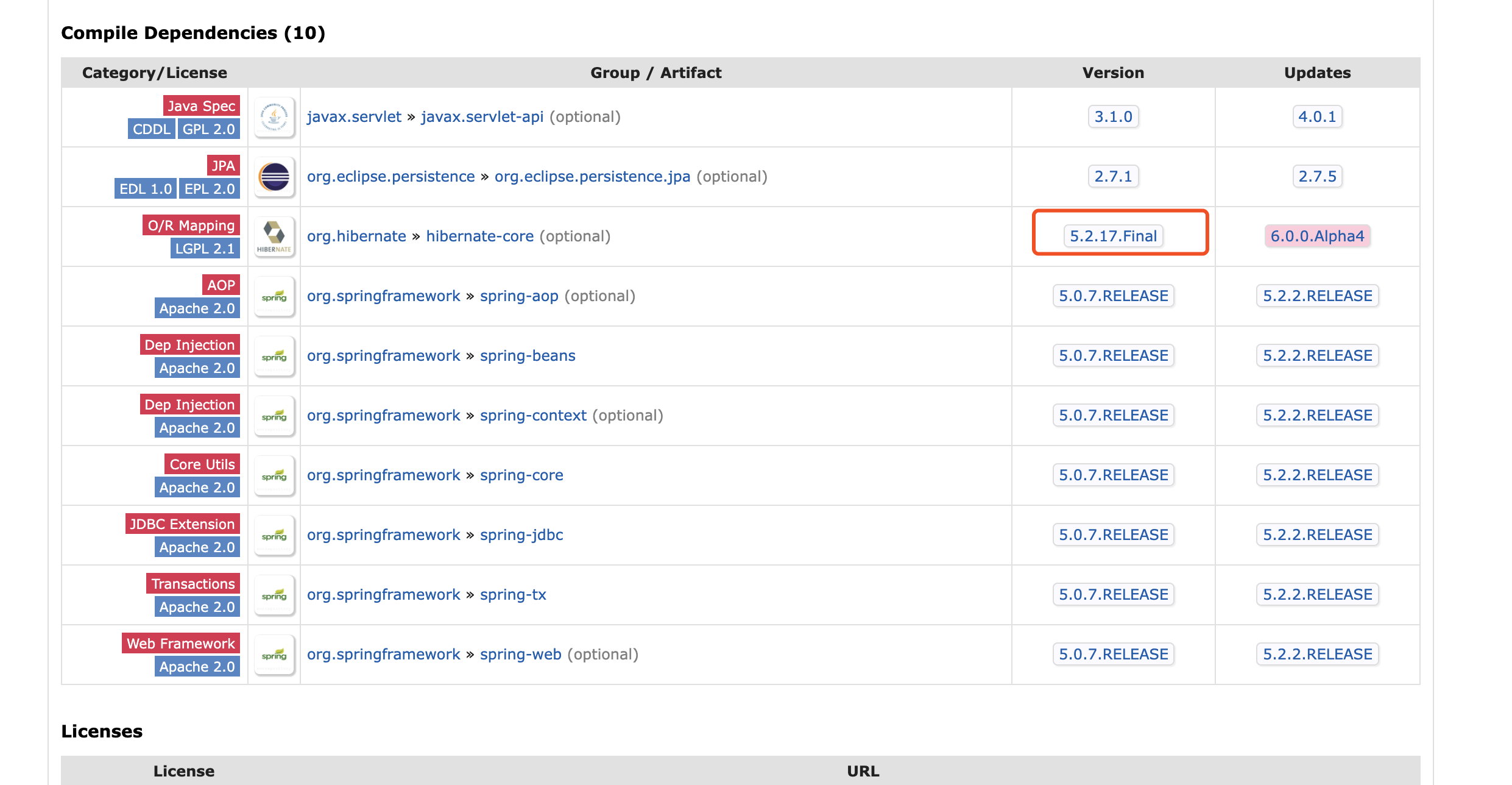Click the javax.servlet Java logo icon
This screenshot has height=785, width=1512.
274,116
